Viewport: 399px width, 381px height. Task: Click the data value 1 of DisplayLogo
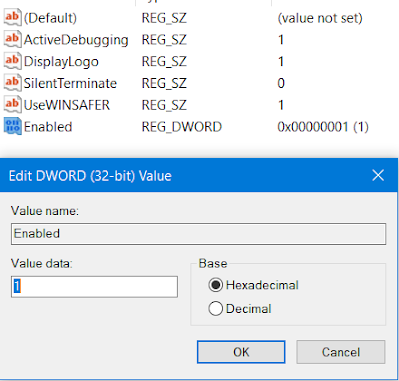pyautogui.click(x=281, y=62)
